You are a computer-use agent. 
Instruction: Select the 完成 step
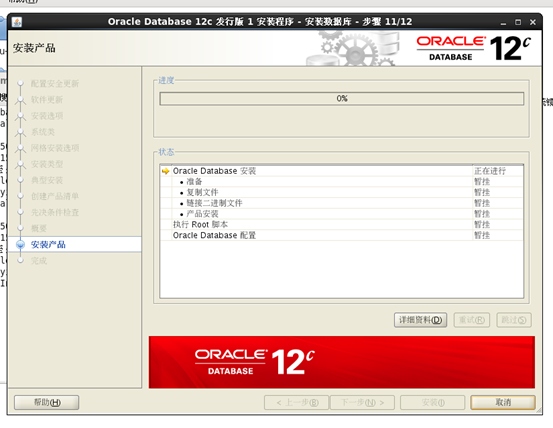(x=38, y=261)
